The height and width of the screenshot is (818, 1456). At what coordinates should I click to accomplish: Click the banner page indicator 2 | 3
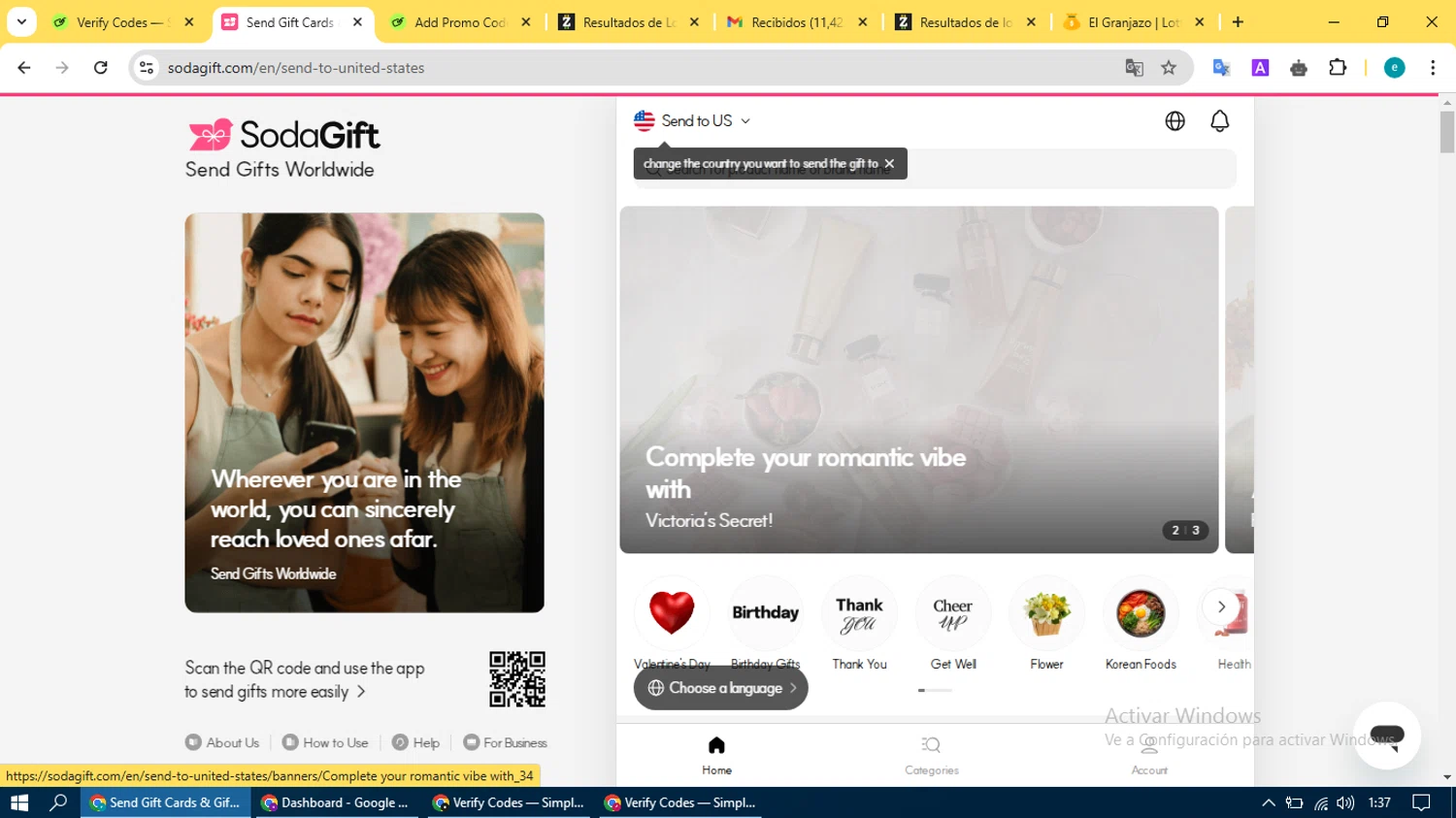tap(1185, 531)
